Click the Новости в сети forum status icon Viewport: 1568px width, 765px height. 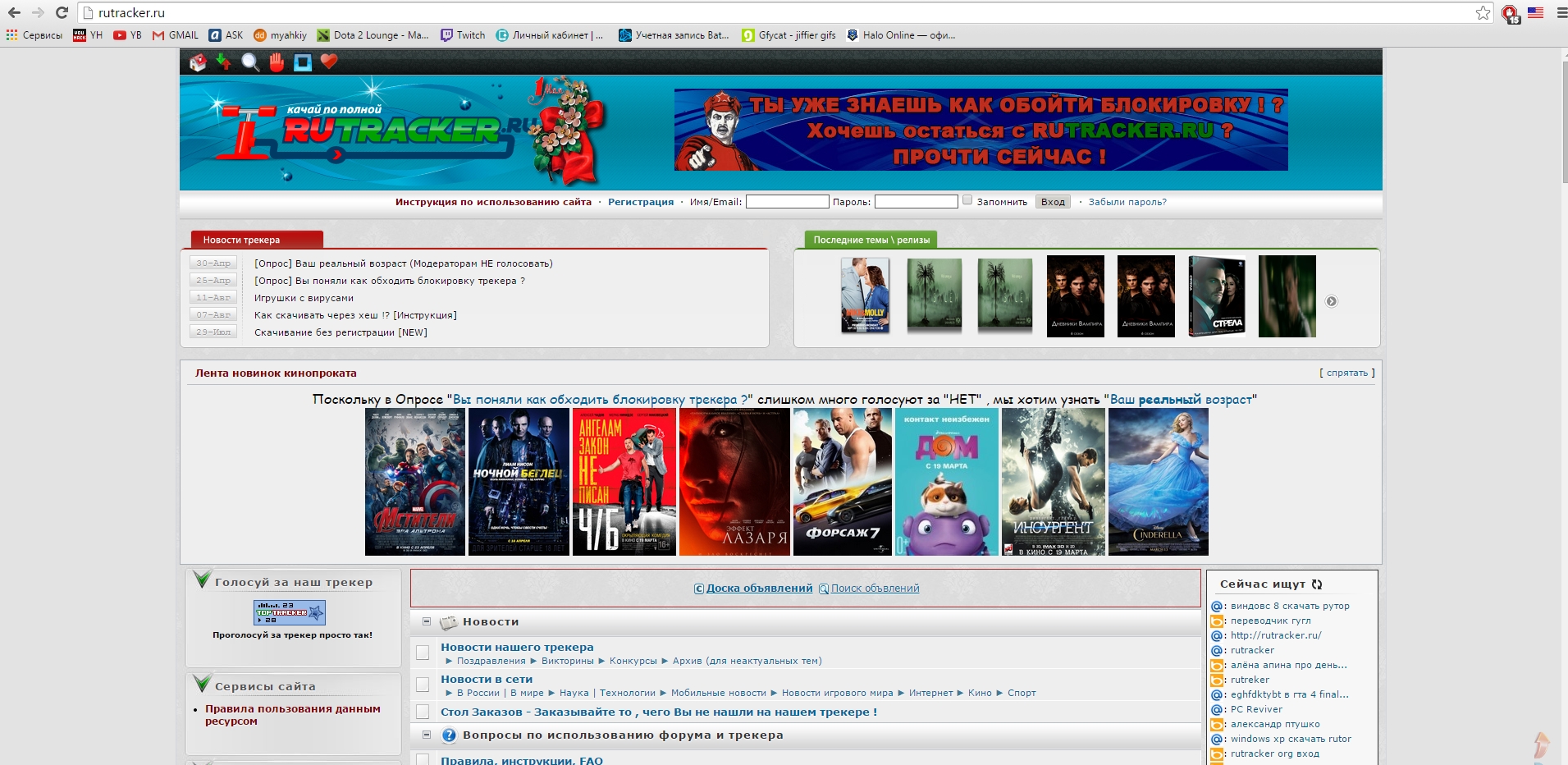click(423, 685)
